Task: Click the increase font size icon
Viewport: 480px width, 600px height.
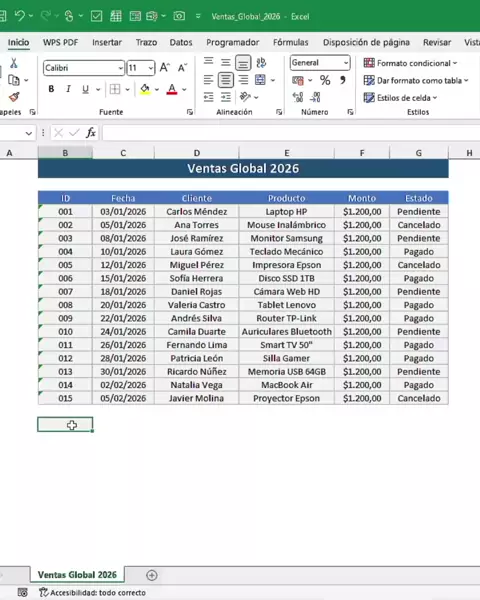Action: coord(165,68)
